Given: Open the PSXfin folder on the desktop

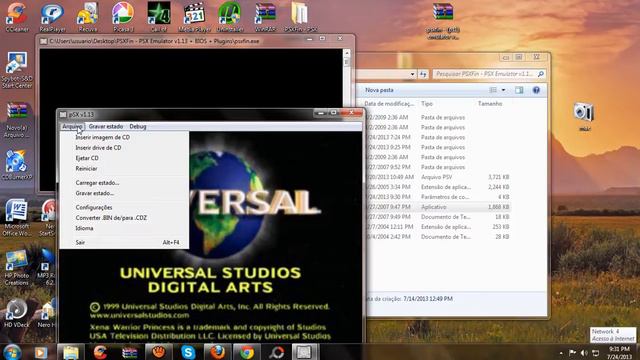Looking at the screenshot, I should [300, 17].
